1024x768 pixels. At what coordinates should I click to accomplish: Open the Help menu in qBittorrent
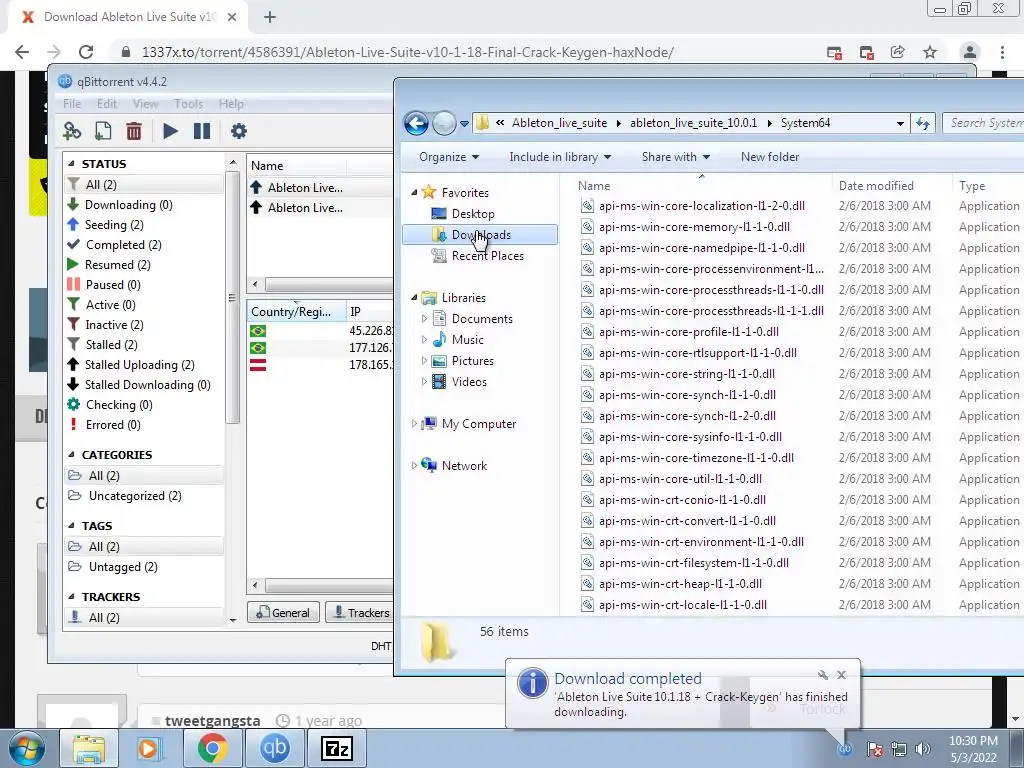click(x=231, y=104)
